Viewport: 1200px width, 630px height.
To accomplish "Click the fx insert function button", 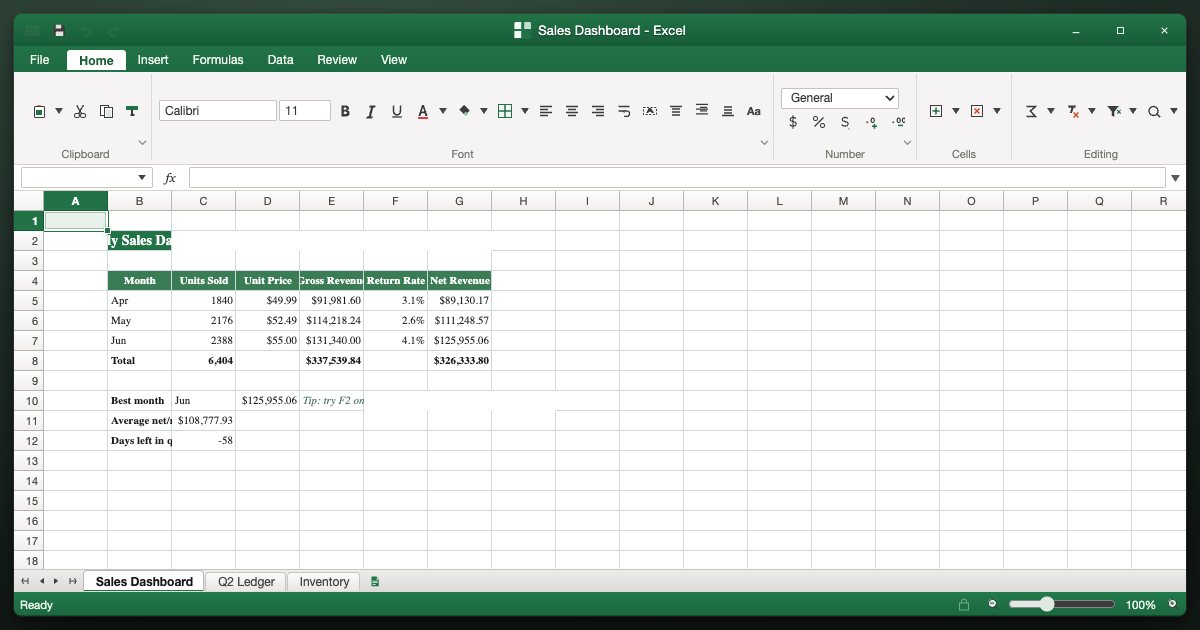I will (170, 178).
